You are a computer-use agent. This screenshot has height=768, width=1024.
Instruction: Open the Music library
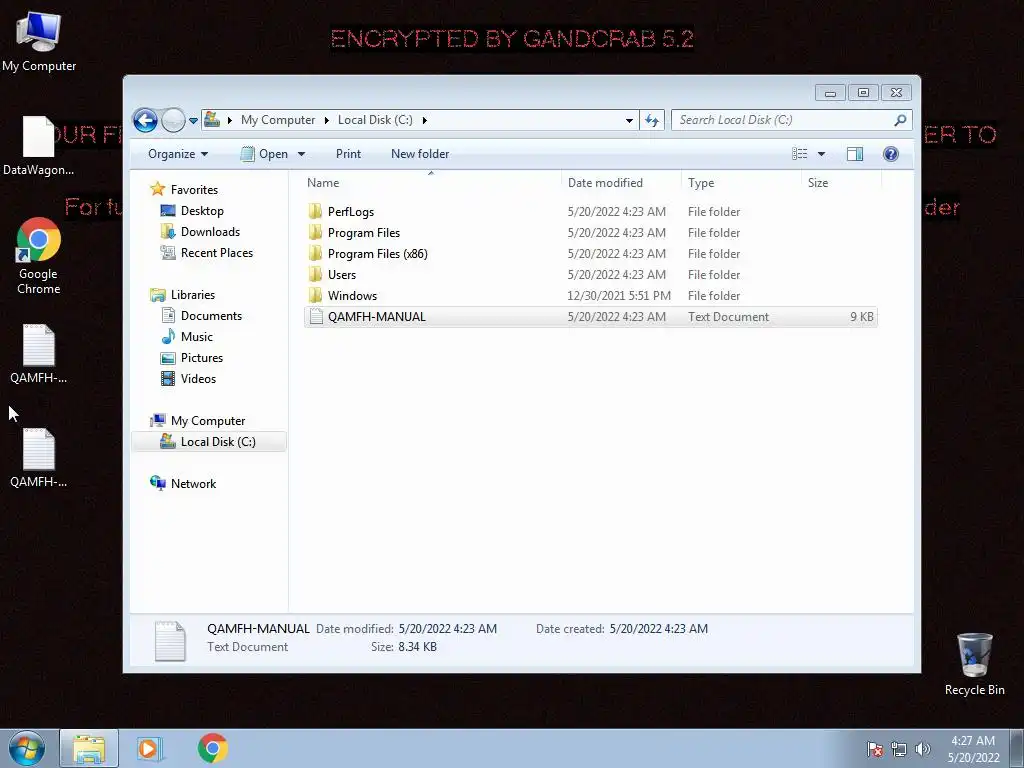(197, 336)
